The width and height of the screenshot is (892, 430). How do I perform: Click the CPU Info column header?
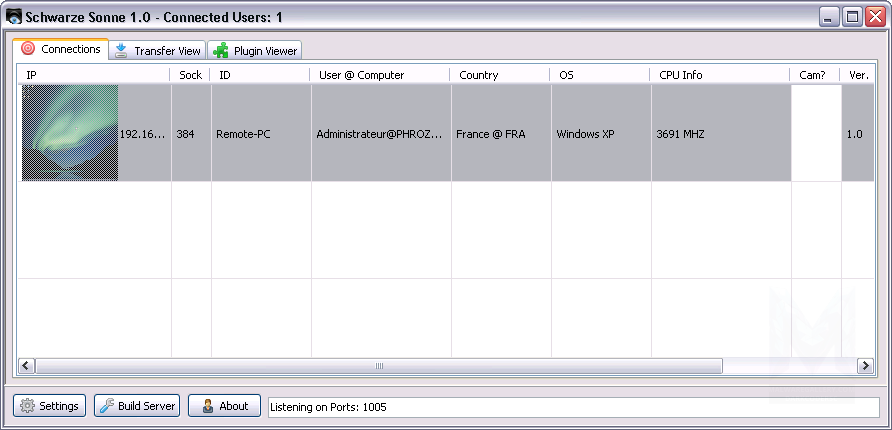point(719,75)
